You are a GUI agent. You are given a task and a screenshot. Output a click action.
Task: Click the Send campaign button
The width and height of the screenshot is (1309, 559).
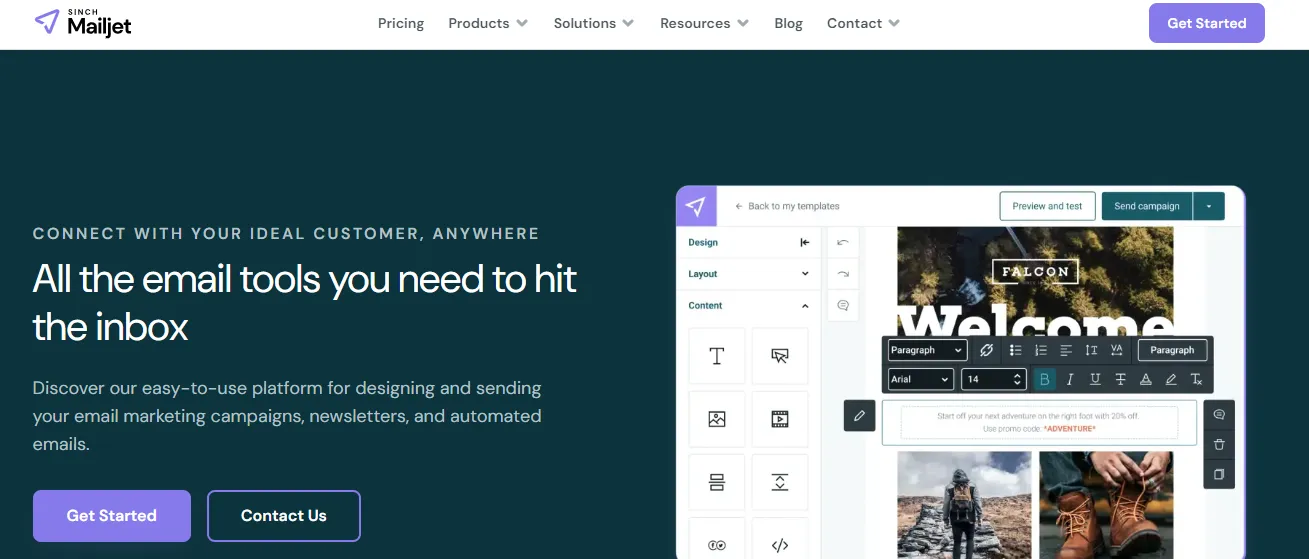[1146, 206]
